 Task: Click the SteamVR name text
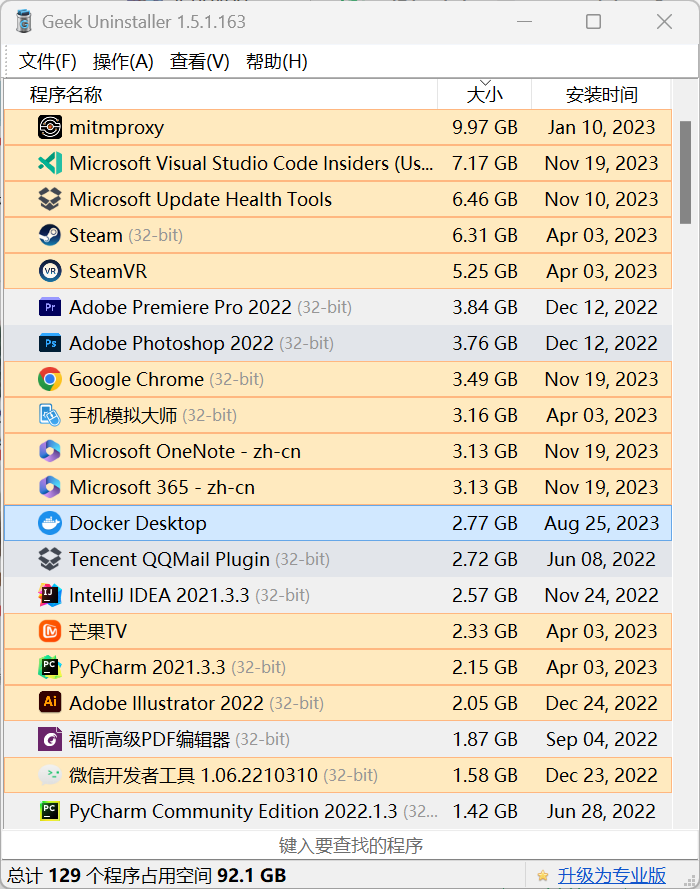click(108, 271)
